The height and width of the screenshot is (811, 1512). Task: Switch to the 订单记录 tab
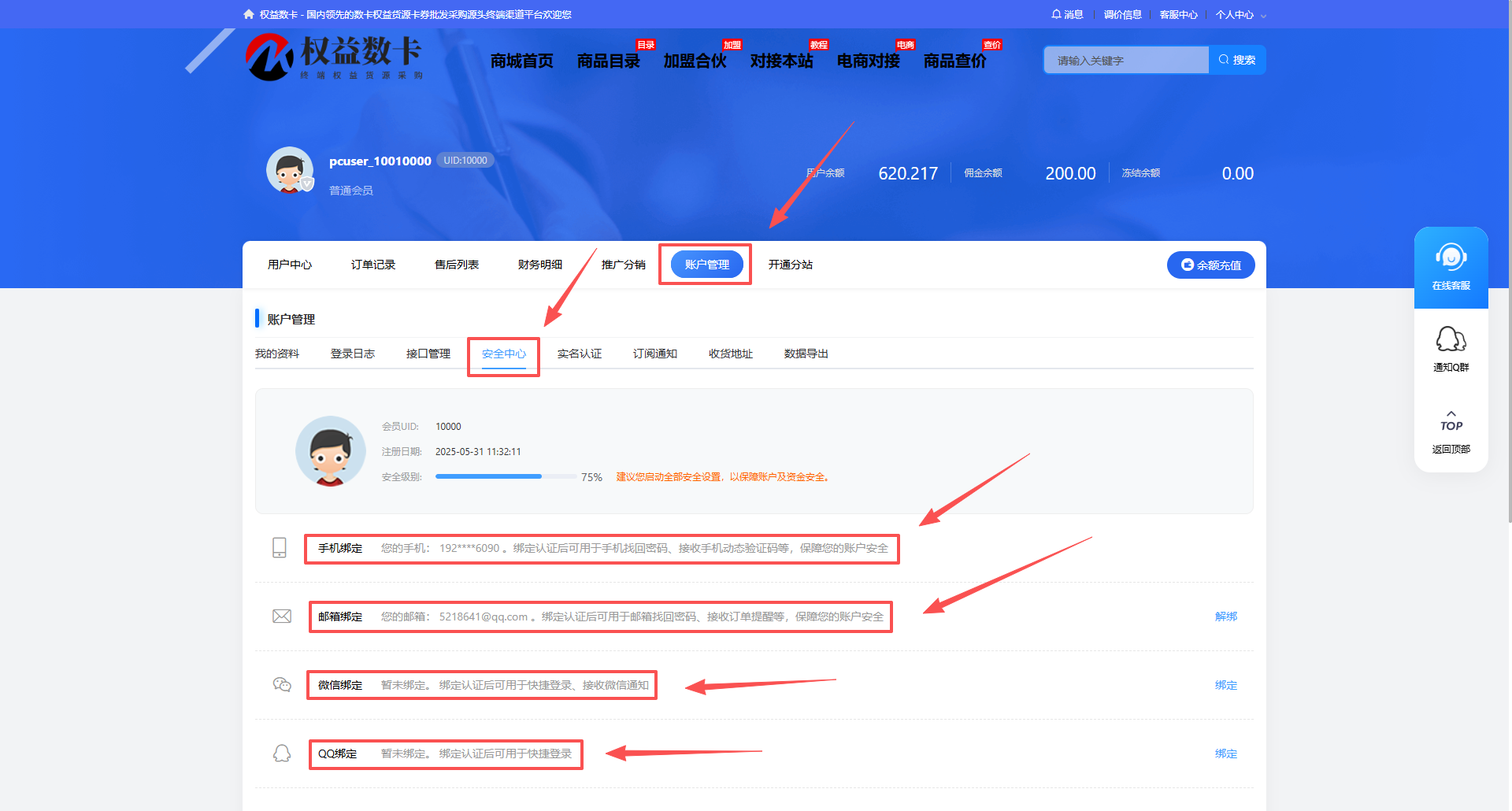(373, 265)
